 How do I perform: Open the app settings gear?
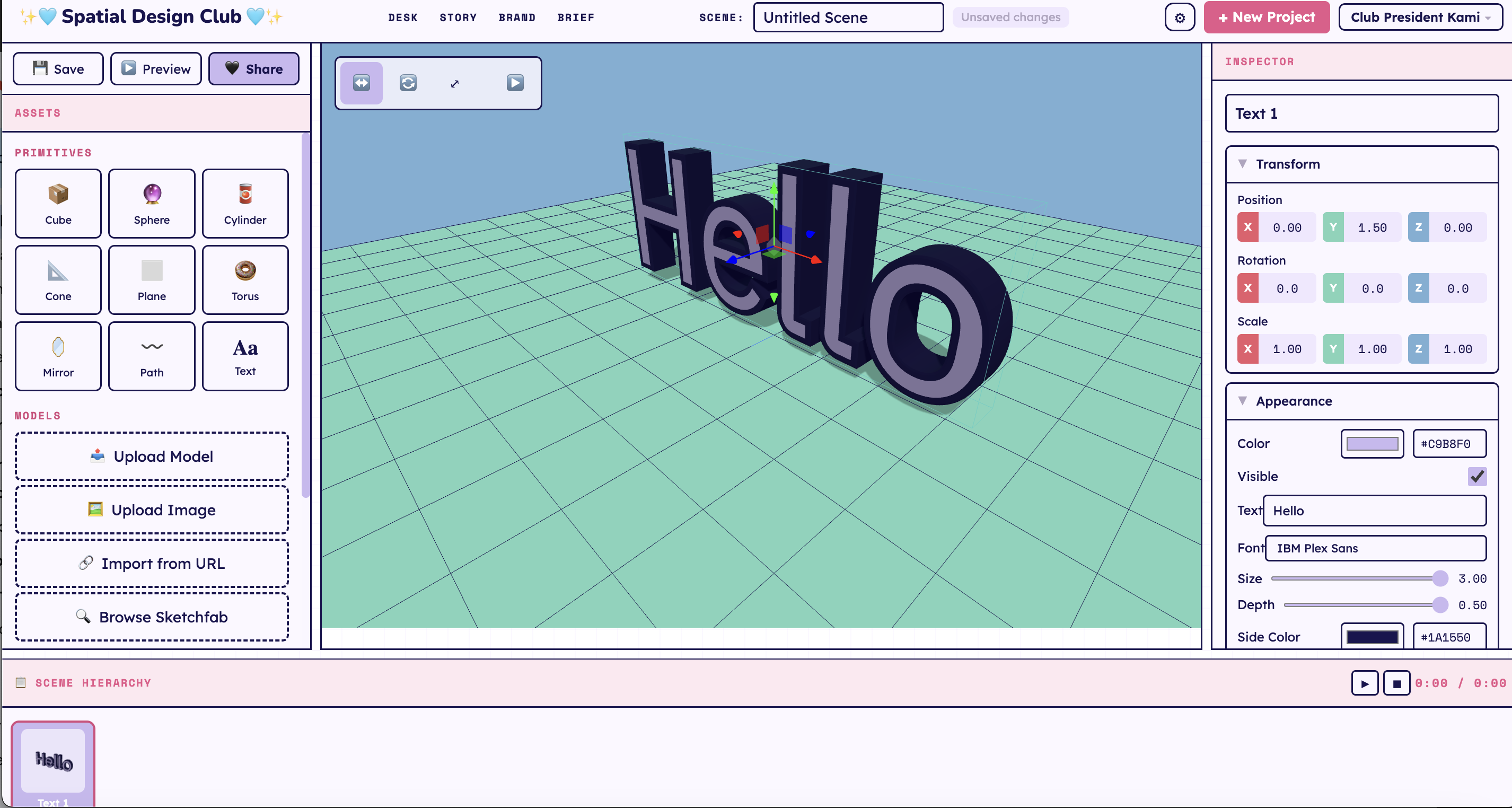(x=1179, y=17)
